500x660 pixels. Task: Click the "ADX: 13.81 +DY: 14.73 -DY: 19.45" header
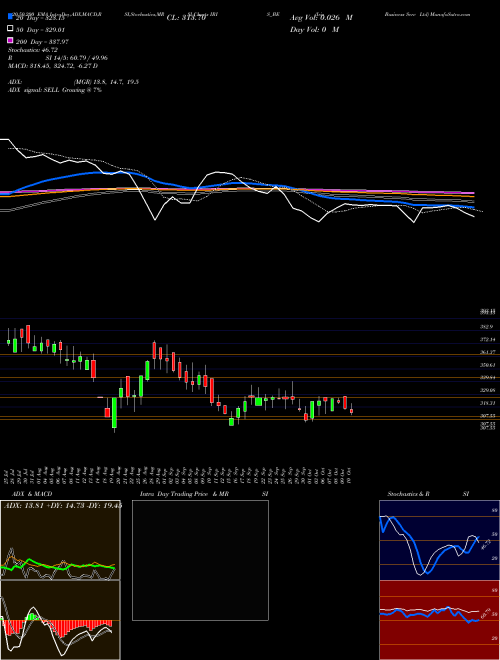pos(63,506)
